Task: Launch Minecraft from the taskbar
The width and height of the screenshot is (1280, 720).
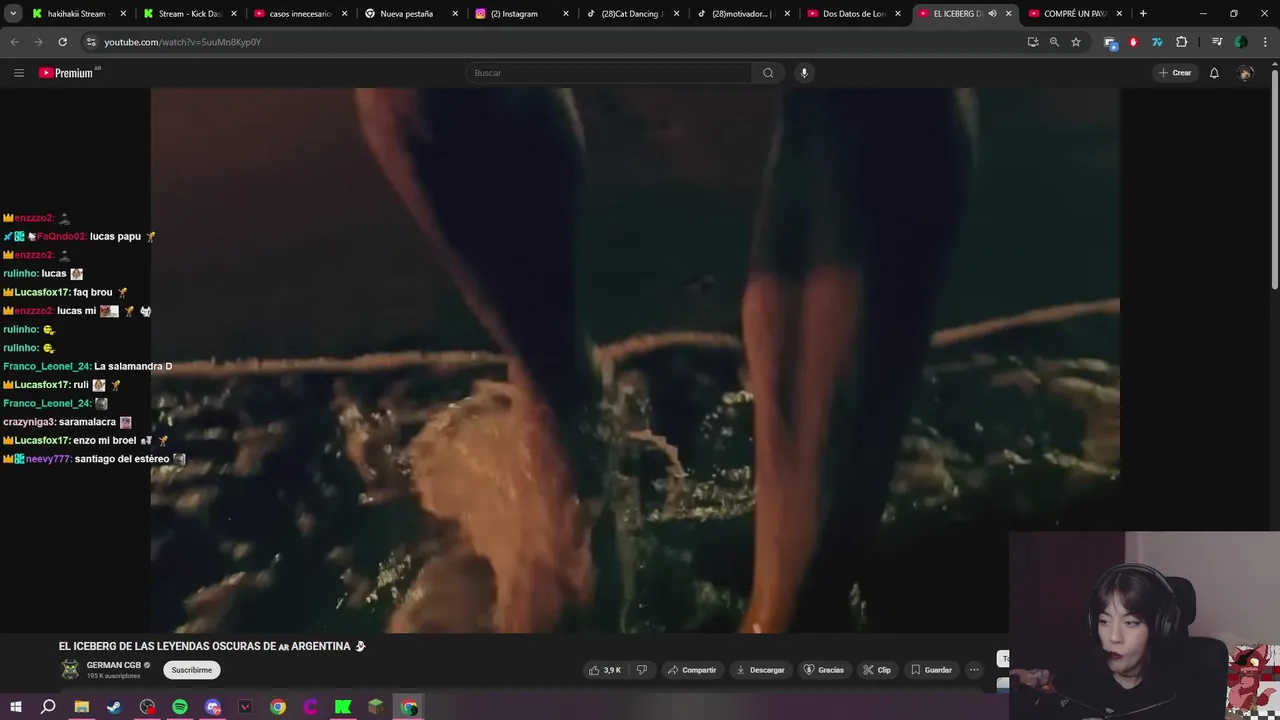Action: 376,707
